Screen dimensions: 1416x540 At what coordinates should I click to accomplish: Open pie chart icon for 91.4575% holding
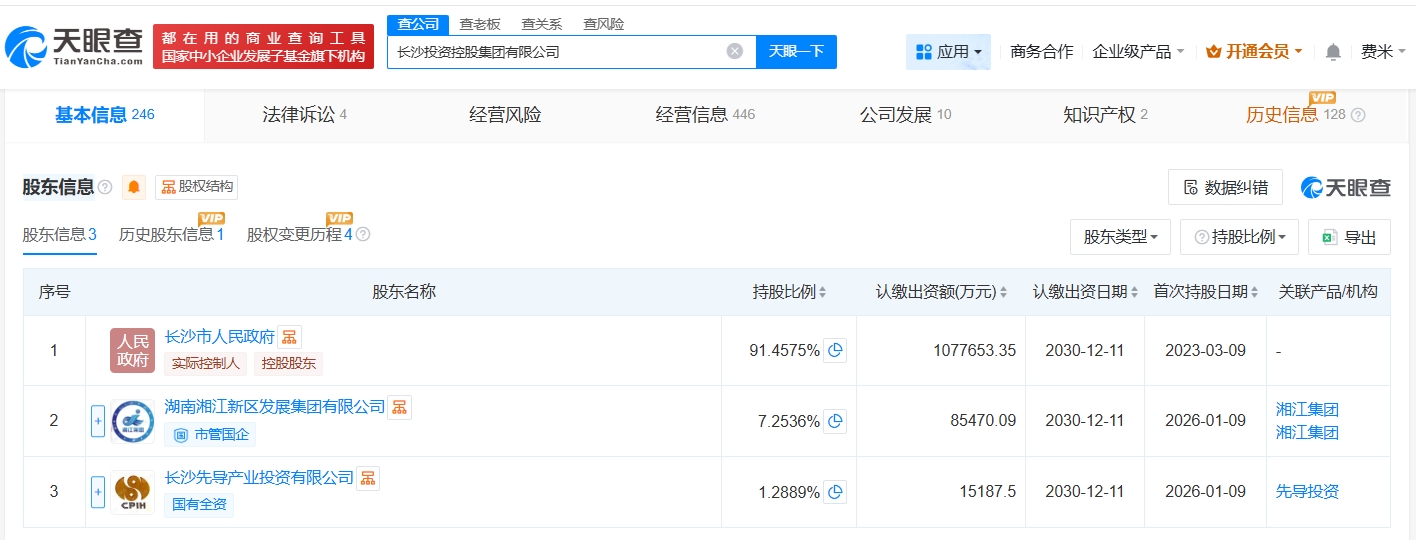click(x=835, y=351)
